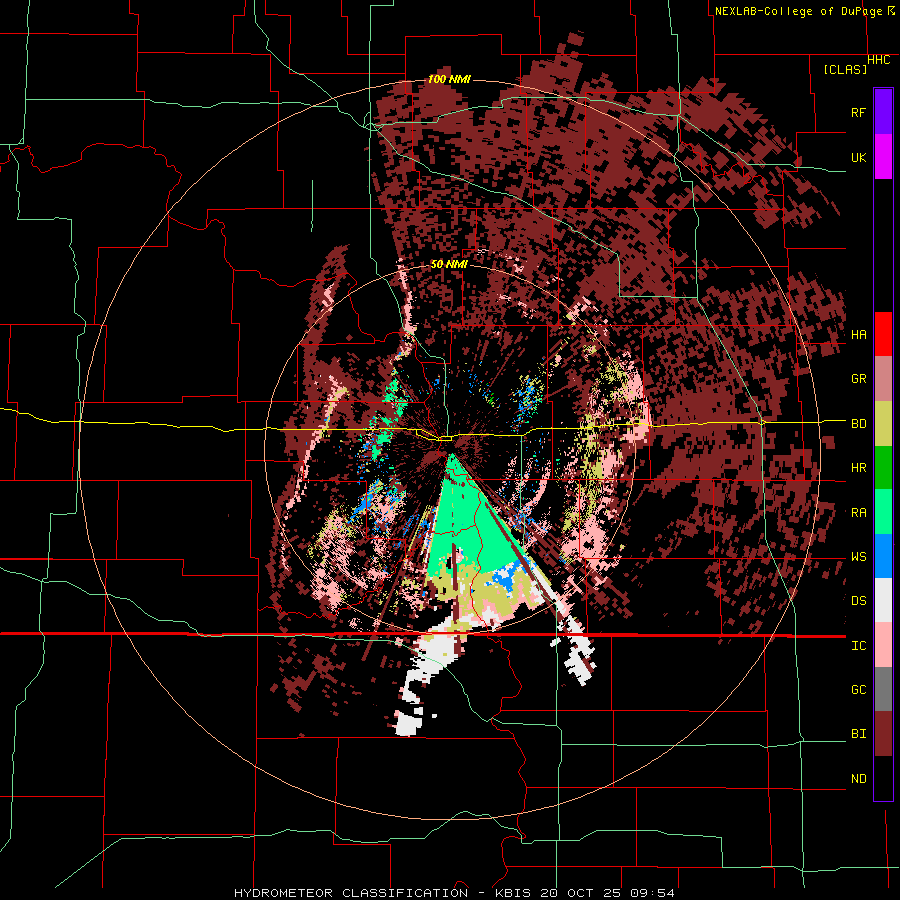Select the WS blue legend swatch
The height and width of the screenshot is (900, 900).
(x=883, y=556)
